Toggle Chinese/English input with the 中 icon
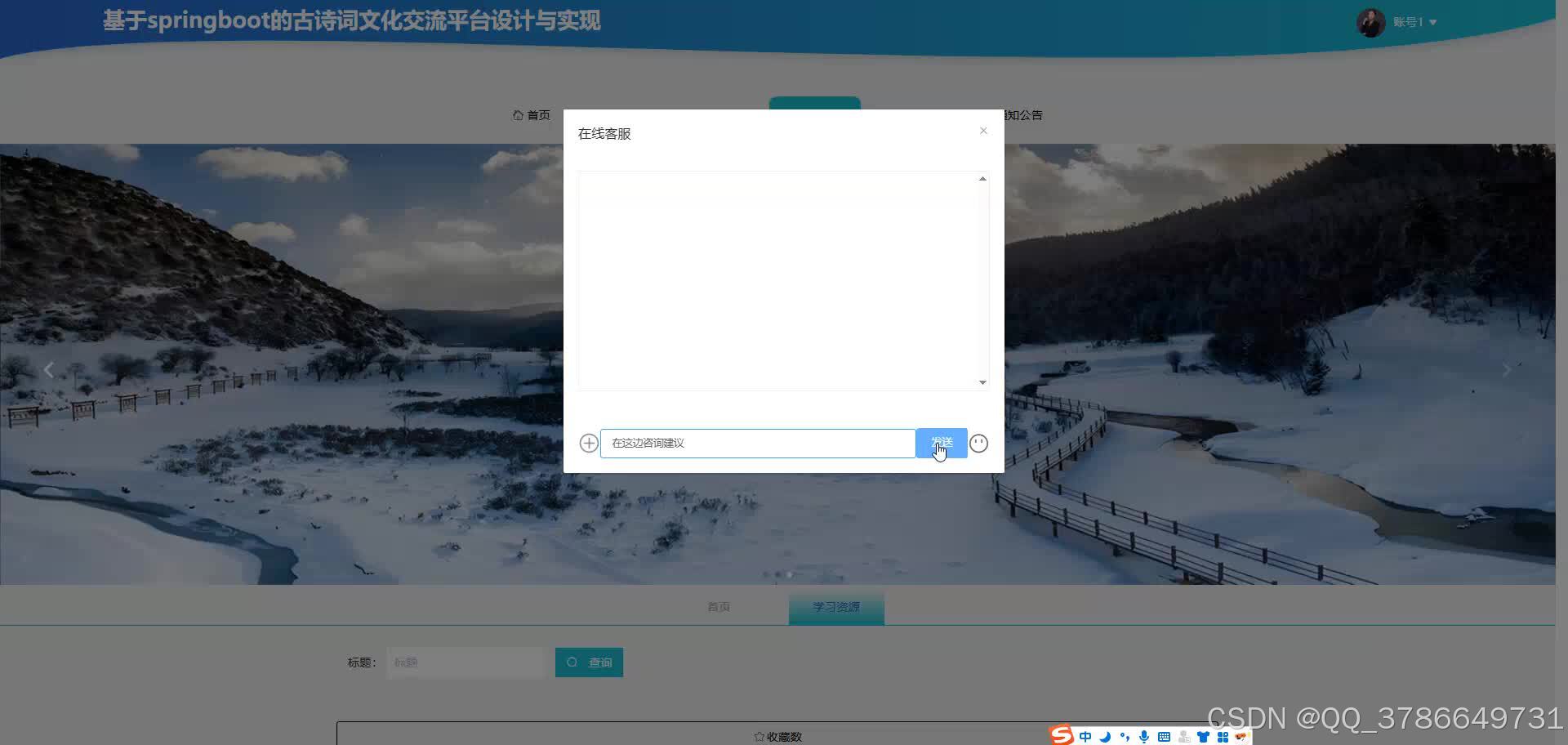Screen dimensions: 1568x745 pos(1085,735)
